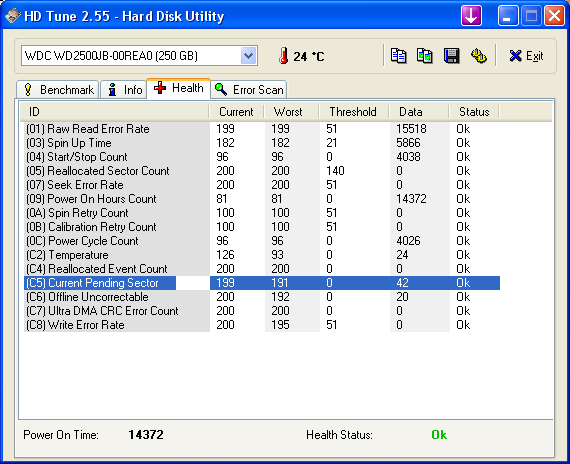
Task: Click the Status column header
Action: pos(474,112)
